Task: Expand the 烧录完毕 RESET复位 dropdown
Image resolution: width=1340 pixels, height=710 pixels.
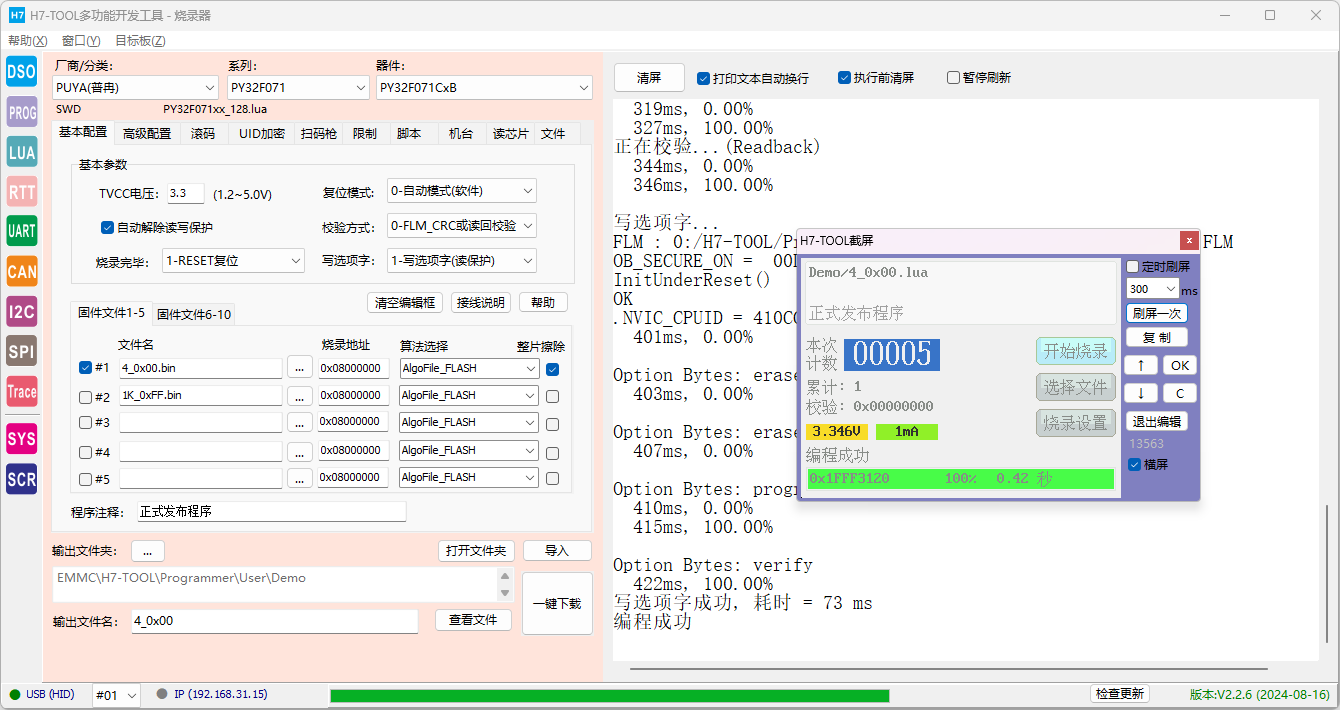Action: pyautogui.click(x=233, y=261)
